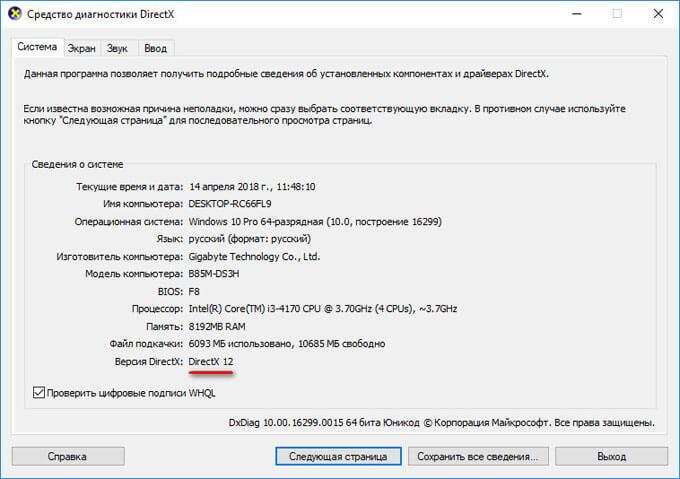Click the Сведения о системе group label
The image size is (680, 479).
pos(78,164)
